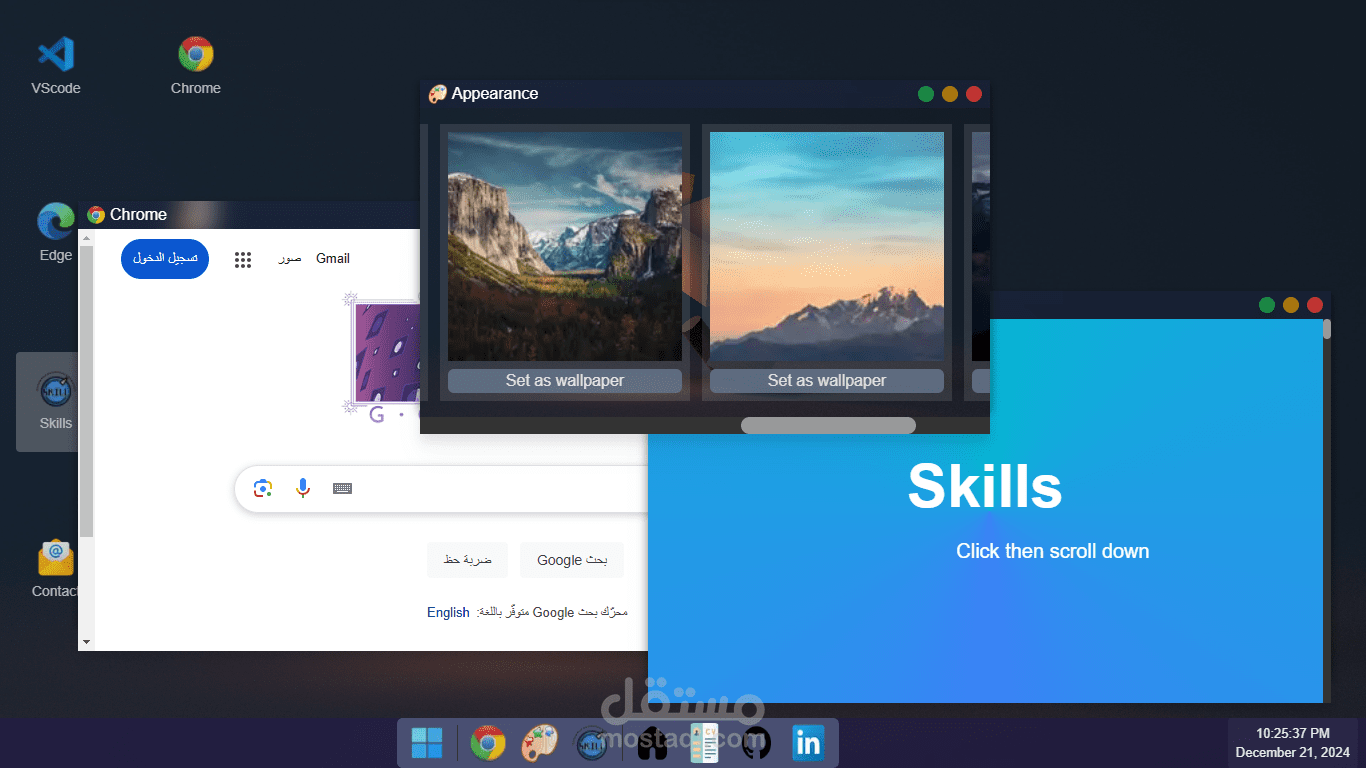Open the on-screen keyboard icon in search box

342,488
